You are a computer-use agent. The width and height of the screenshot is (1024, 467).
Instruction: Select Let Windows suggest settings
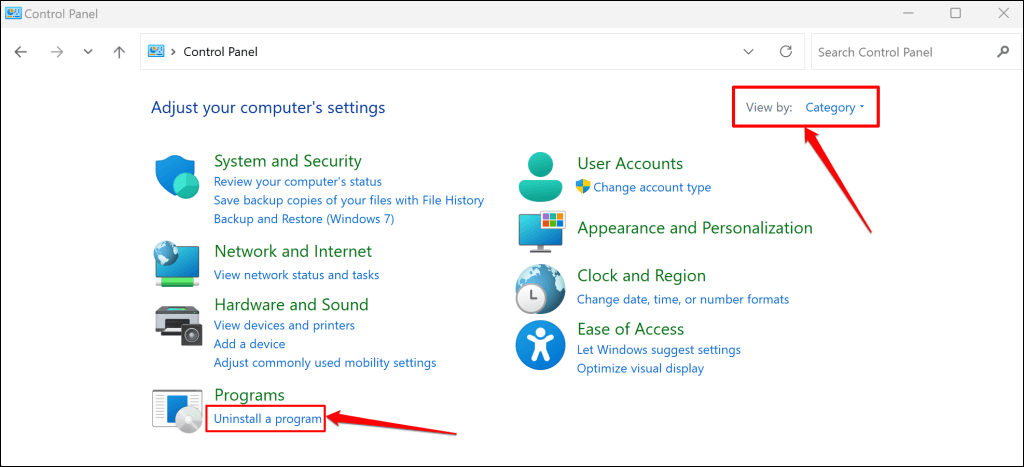(659, 350)
